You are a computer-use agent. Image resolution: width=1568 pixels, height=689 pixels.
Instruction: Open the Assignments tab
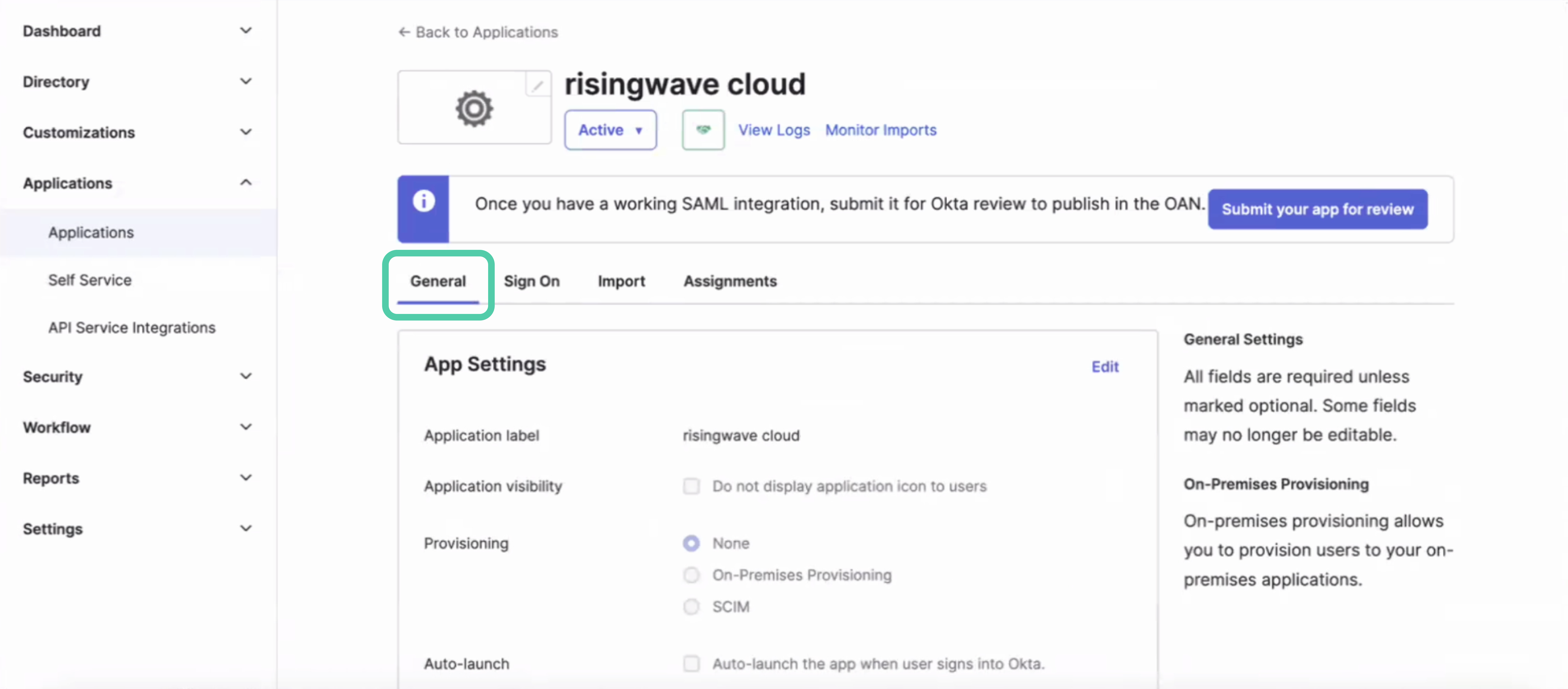[x=730, y=281]
